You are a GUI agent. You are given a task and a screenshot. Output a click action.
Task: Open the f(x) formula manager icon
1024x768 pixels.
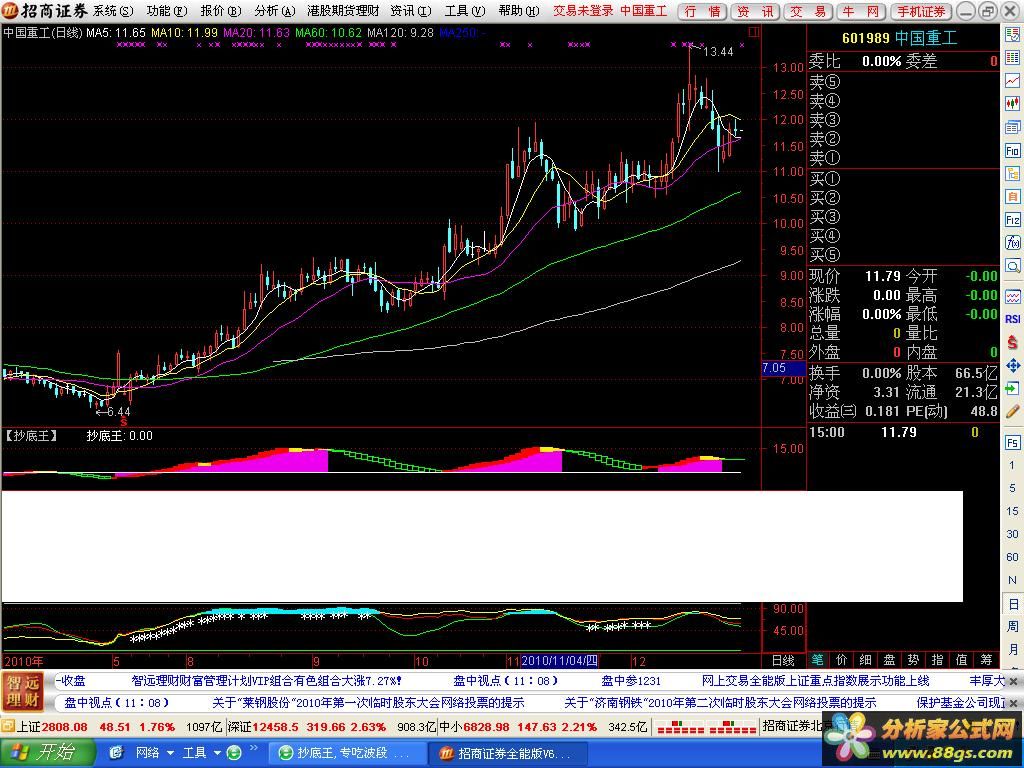click(1012, 243)
